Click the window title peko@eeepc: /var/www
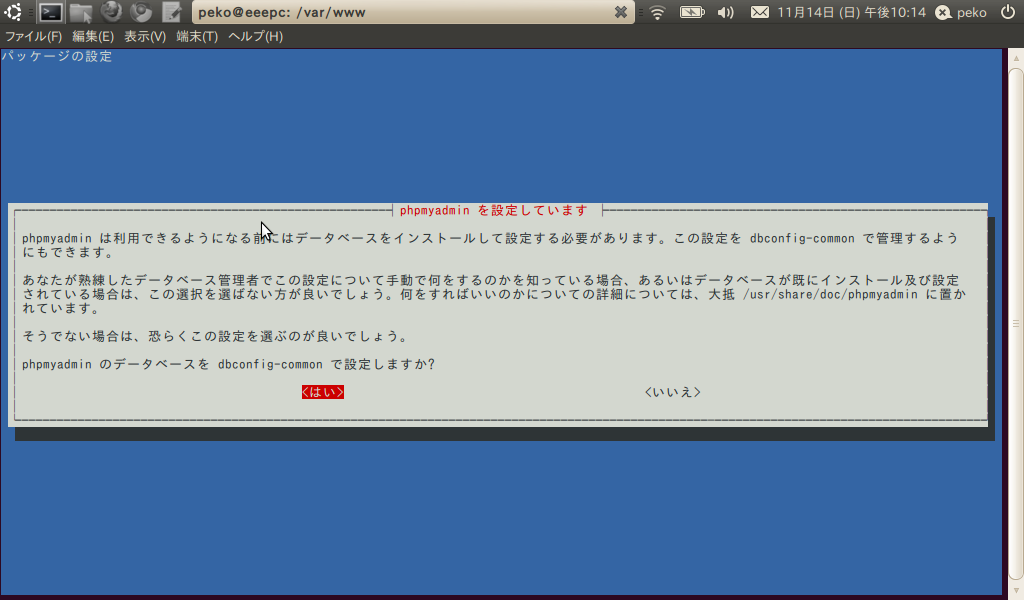The height and width of the screenshot is (600, 1024). [x=282, y=12]
